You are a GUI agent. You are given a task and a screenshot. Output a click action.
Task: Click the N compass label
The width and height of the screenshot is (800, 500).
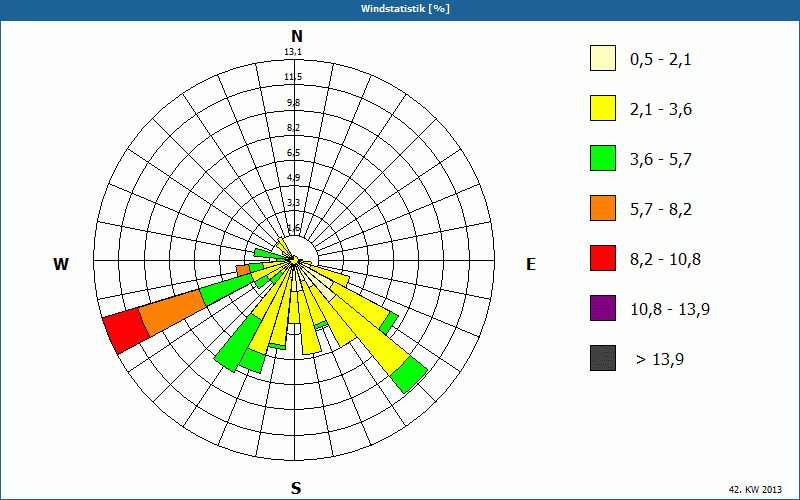tap(296, 36)
